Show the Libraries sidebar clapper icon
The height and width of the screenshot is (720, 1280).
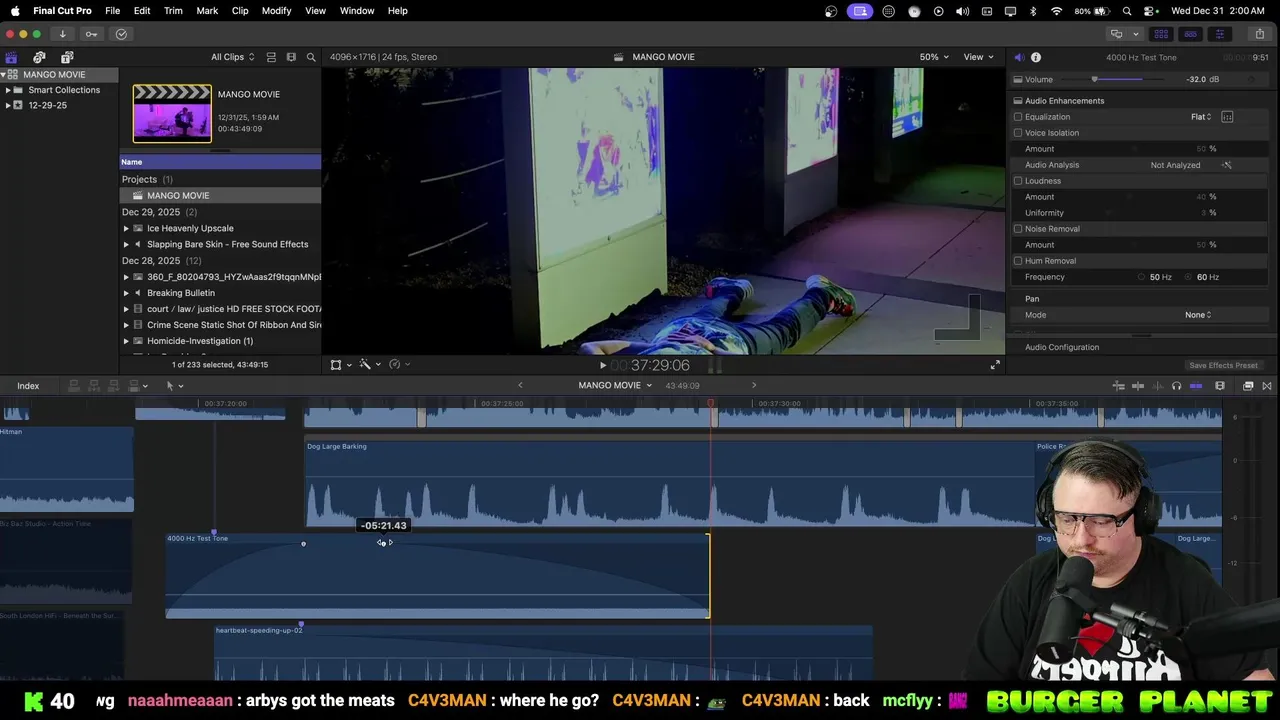[x=11, y=57]
